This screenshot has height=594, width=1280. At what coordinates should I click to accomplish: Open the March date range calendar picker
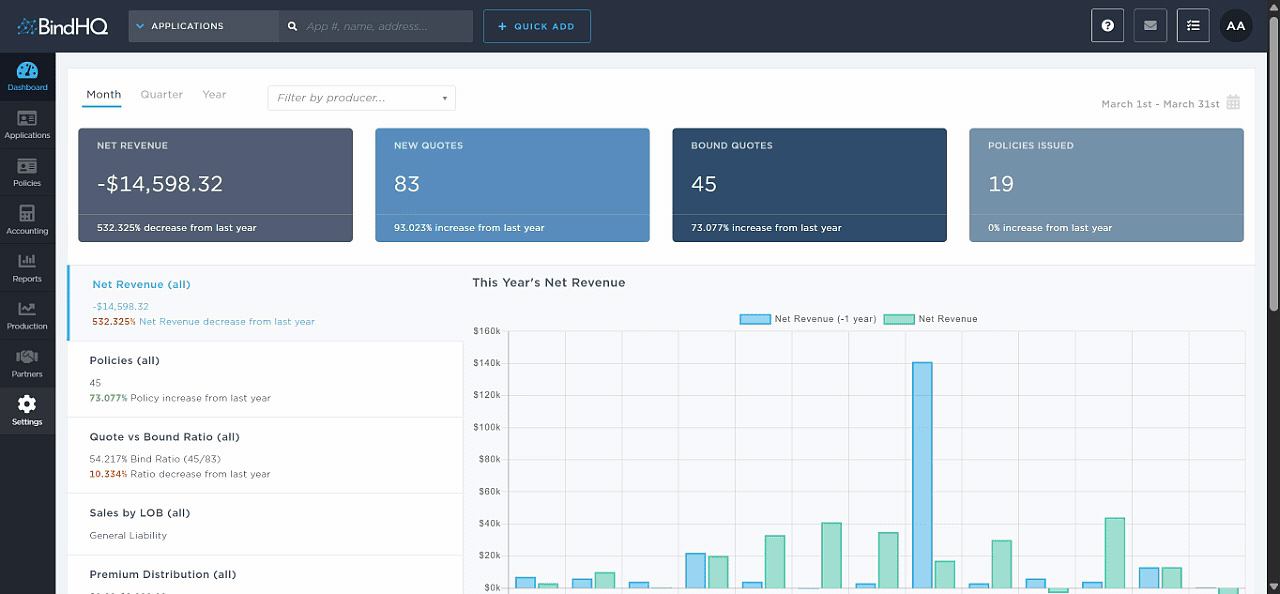(1233, 102)
